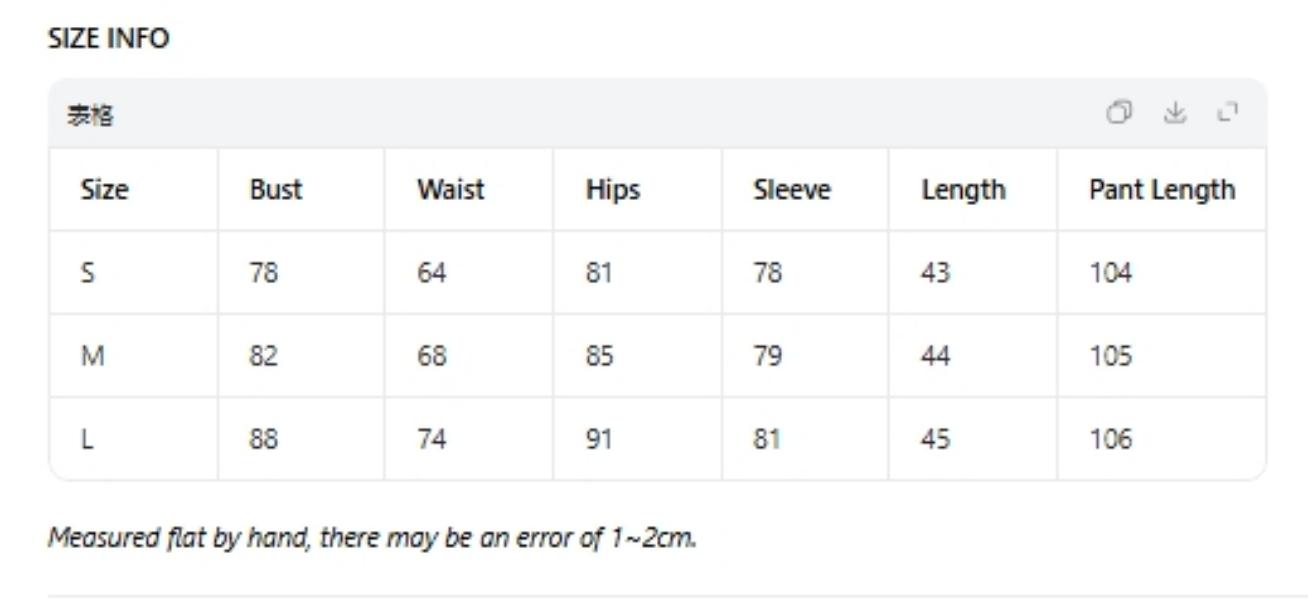Click the pant length value 104
This screenshot has width=1308, height=600.
click(x=1110, y=273)
